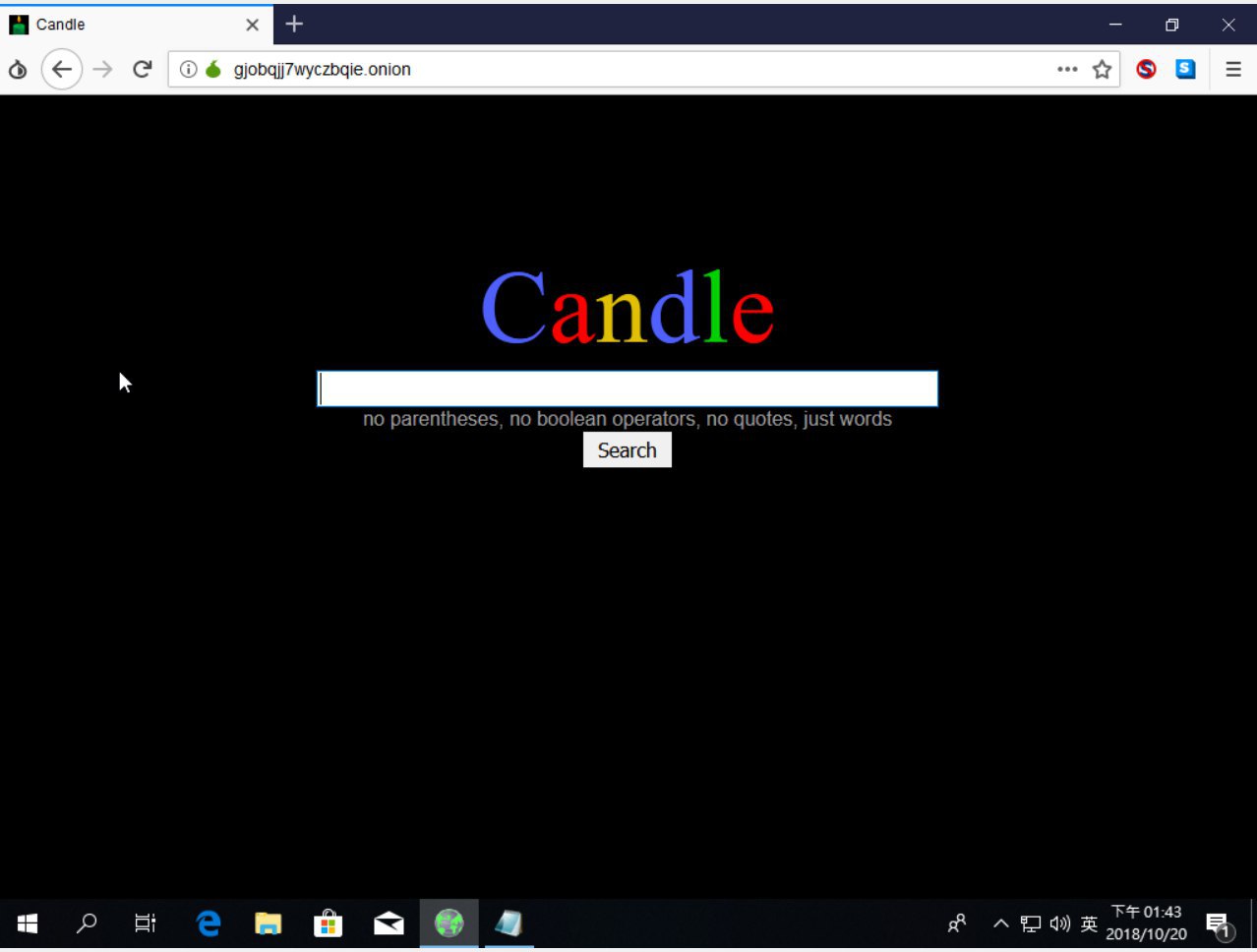Click the Tor onion button in toolbar
This screenshot has height=952, width=1257.
(x=18, y=69)
